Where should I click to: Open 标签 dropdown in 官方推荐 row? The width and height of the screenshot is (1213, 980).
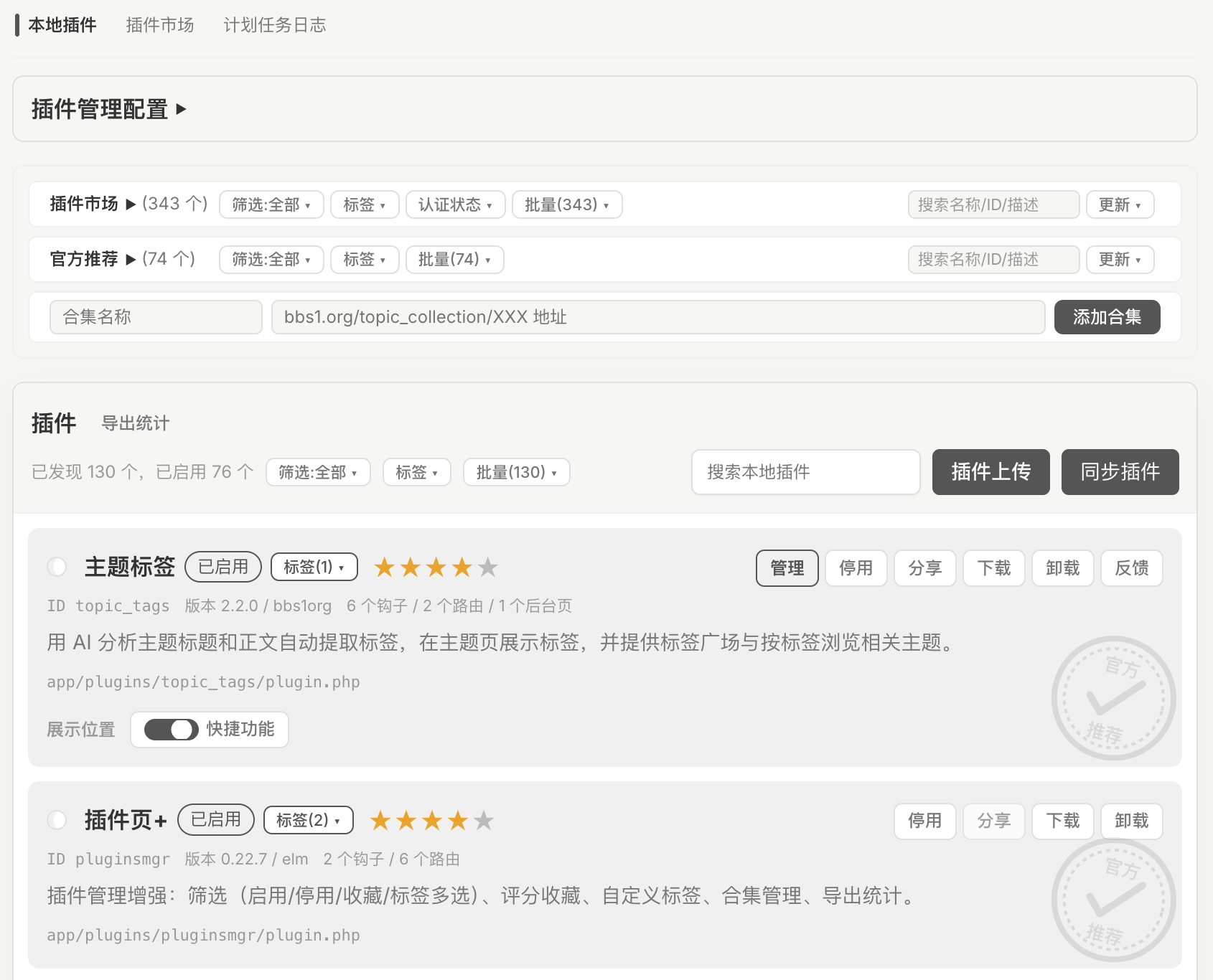click(x=365, y=259)
